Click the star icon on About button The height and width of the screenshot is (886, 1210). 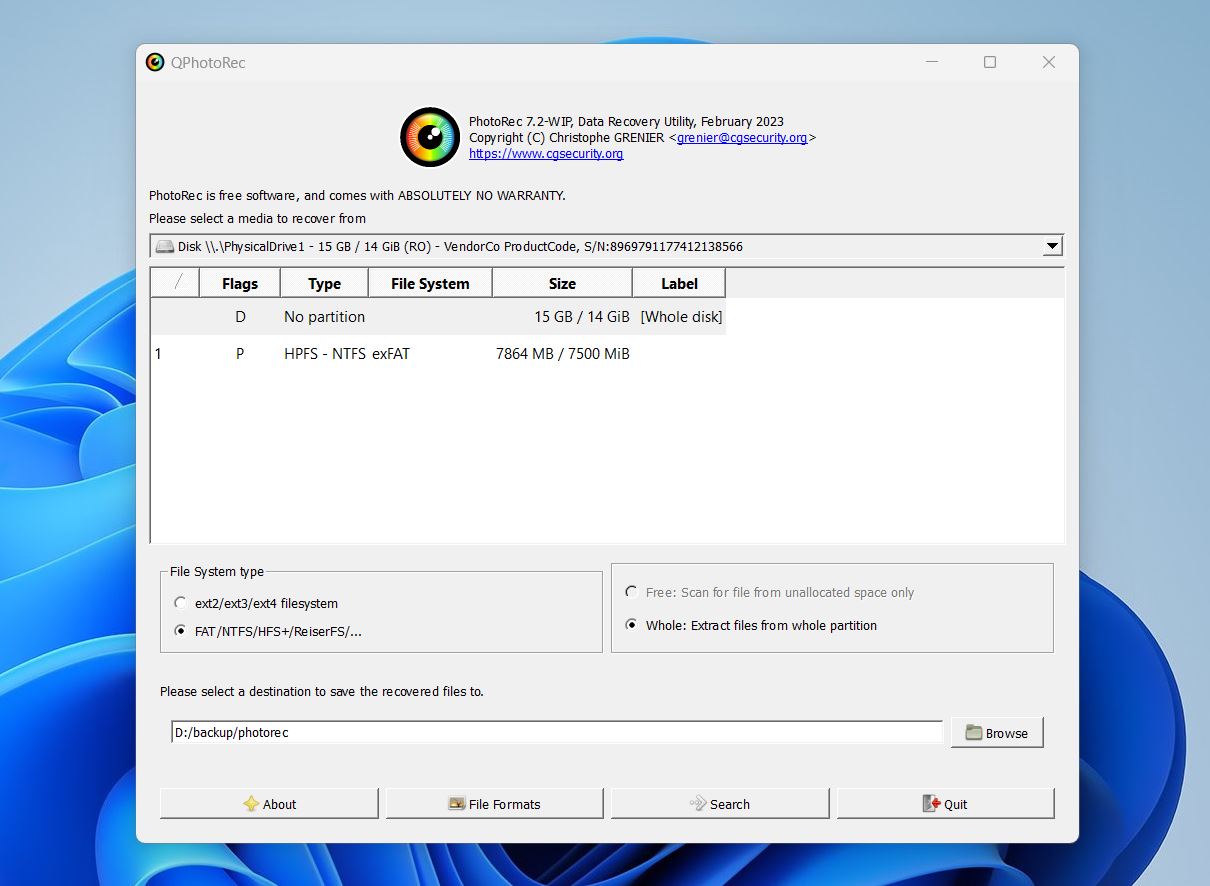click(251, 804)
